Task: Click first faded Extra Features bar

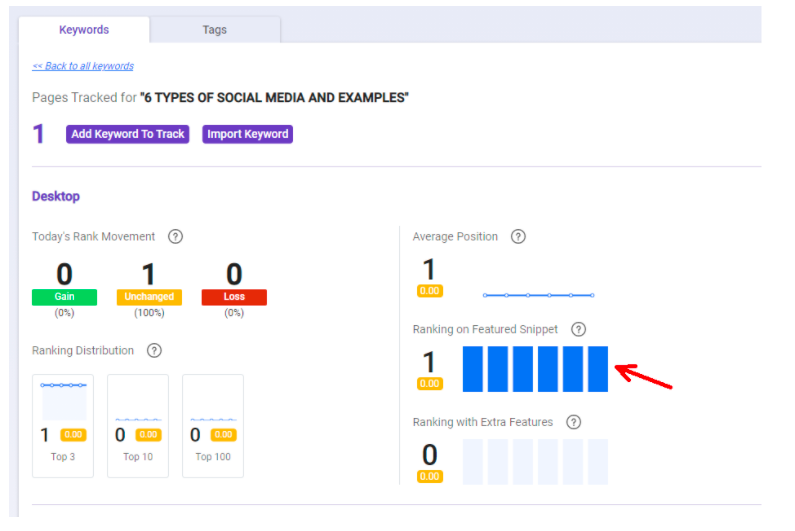Action: 473,462
